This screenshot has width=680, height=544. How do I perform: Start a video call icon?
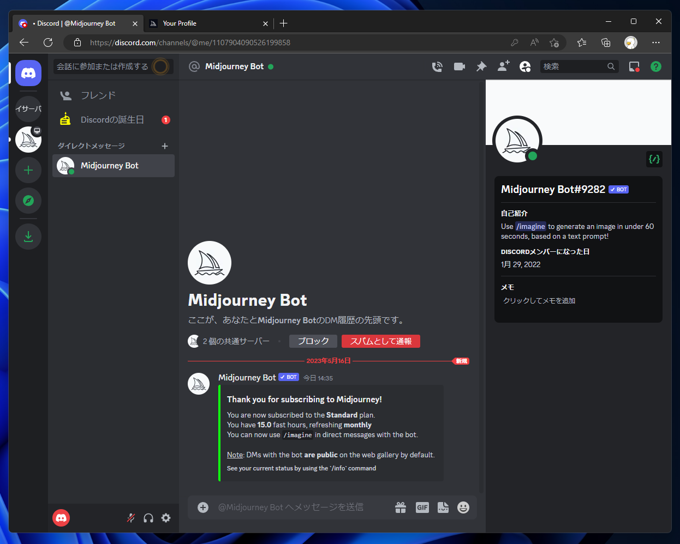tap(459, 66)
